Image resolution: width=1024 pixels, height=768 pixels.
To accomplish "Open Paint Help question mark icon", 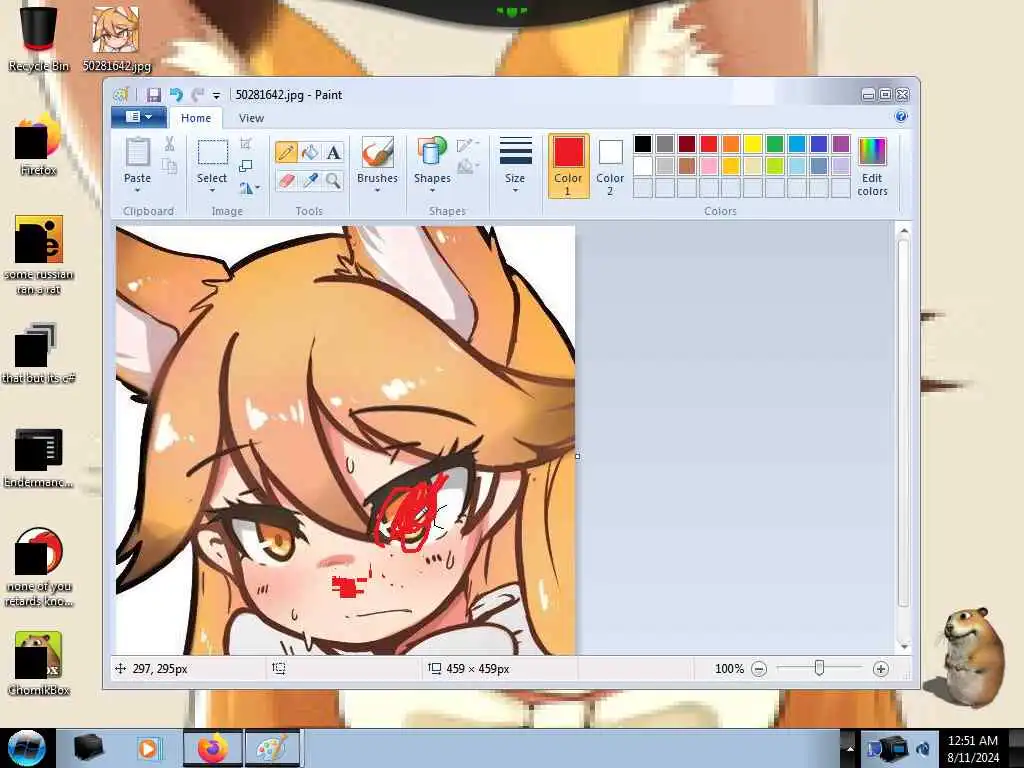I will [x=901, y=117].
